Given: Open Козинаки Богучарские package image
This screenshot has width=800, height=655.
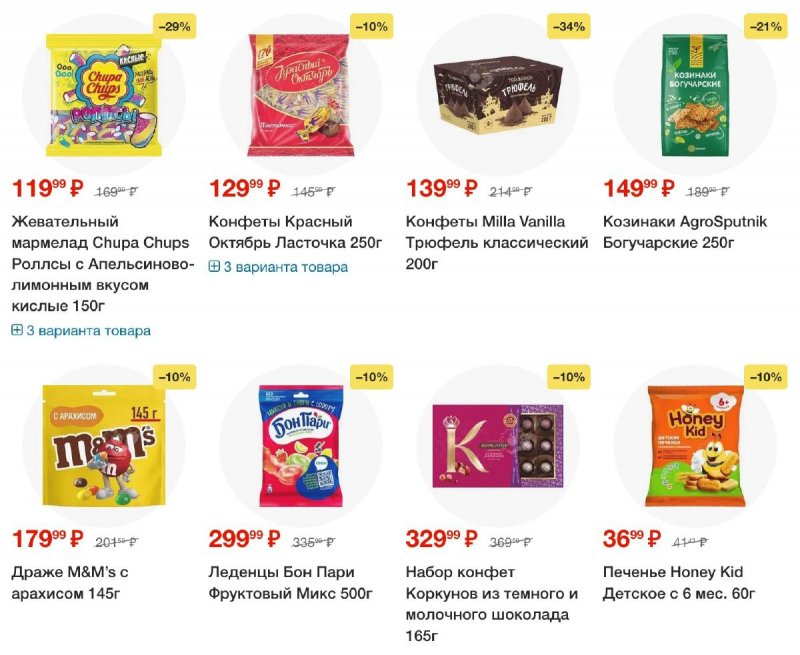Looking at the screenshot, I should [x=695, y=95].
